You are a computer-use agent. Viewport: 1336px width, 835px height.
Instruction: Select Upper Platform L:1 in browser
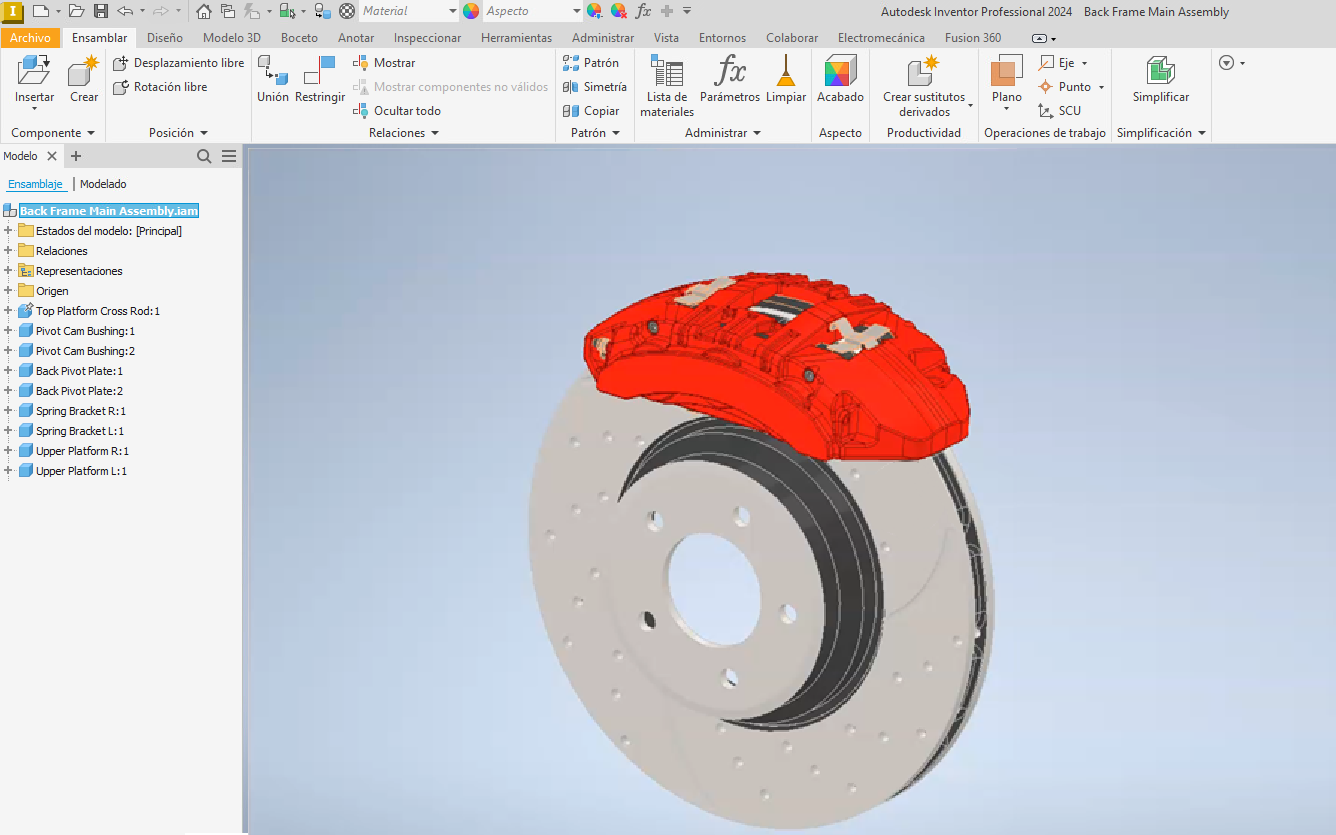[82, 471]
